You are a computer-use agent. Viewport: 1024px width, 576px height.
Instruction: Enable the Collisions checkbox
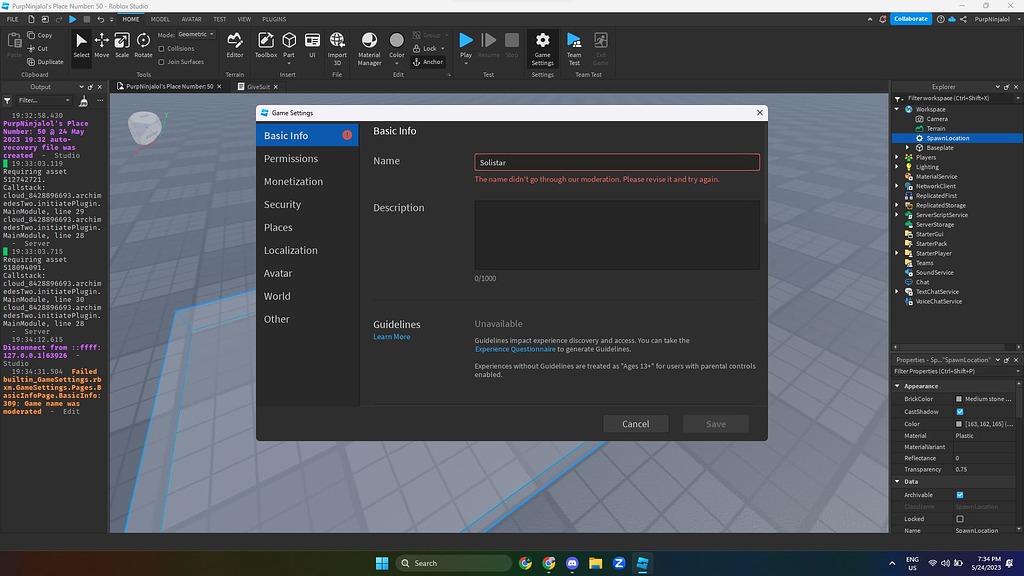pyautogui.click(x=160, y=49)
